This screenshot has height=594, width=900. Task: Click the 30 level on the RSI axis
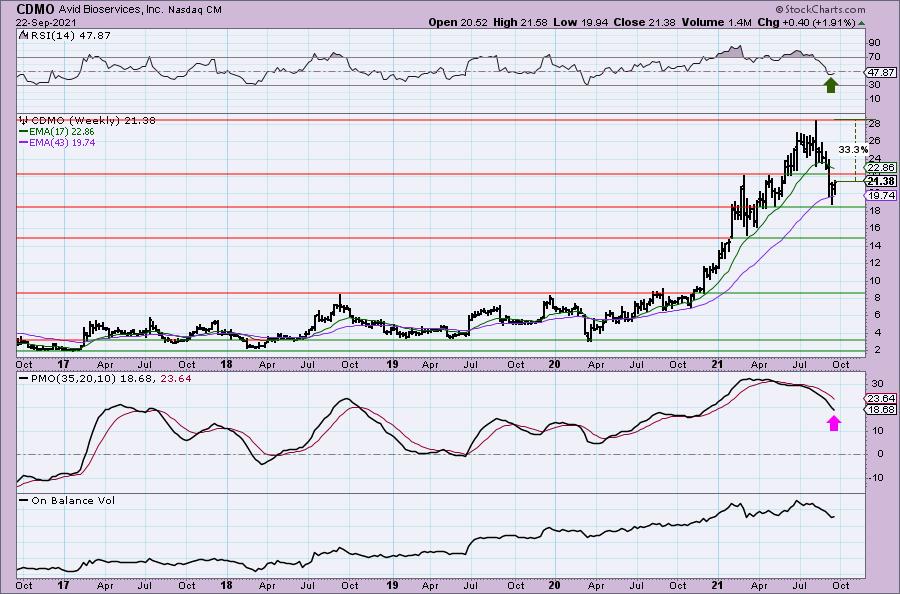[874, 85]
